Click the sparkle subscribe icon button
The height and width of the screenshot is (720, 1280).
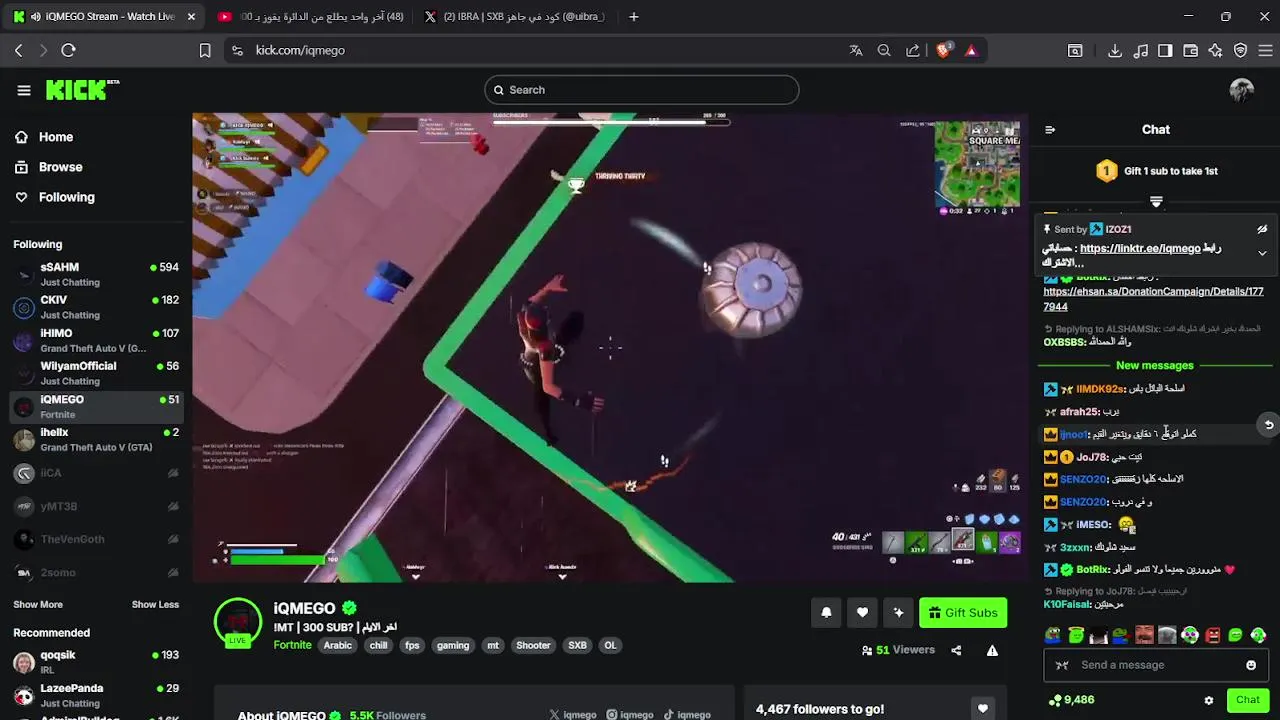pos(898,613)
